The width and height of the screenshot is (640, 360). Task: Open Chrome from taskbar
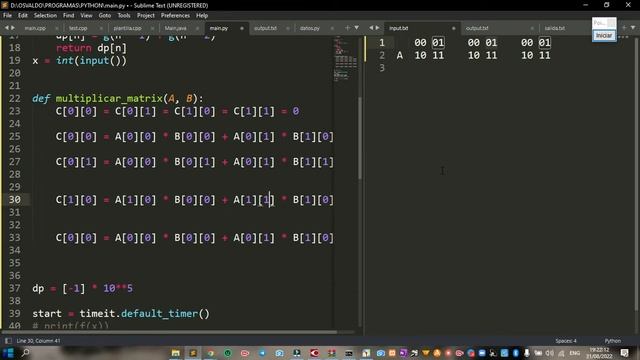coord(211,353)
